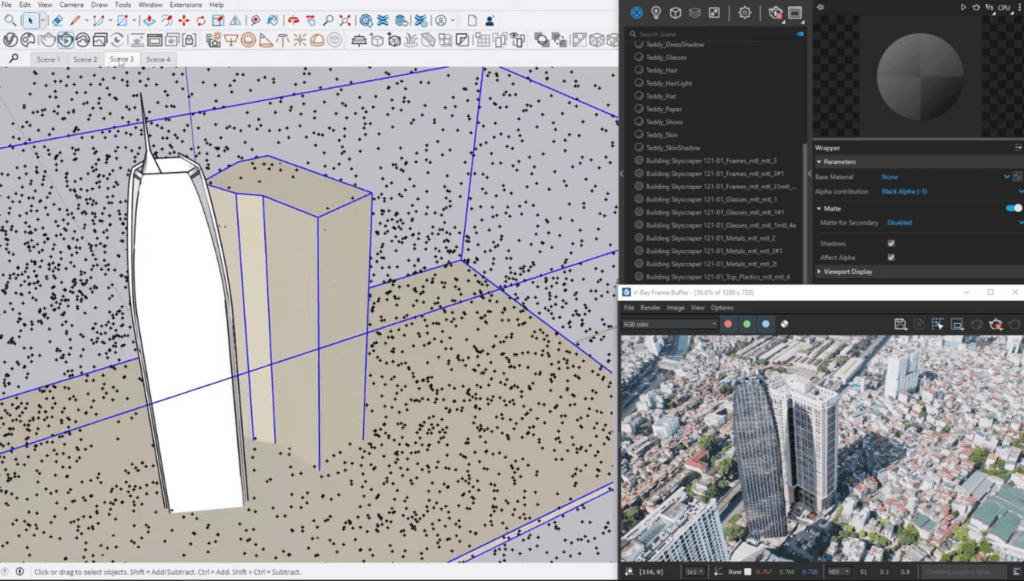Start a render with the teapot icon
The image size is (1024, 581).
[x=776, y=12]
